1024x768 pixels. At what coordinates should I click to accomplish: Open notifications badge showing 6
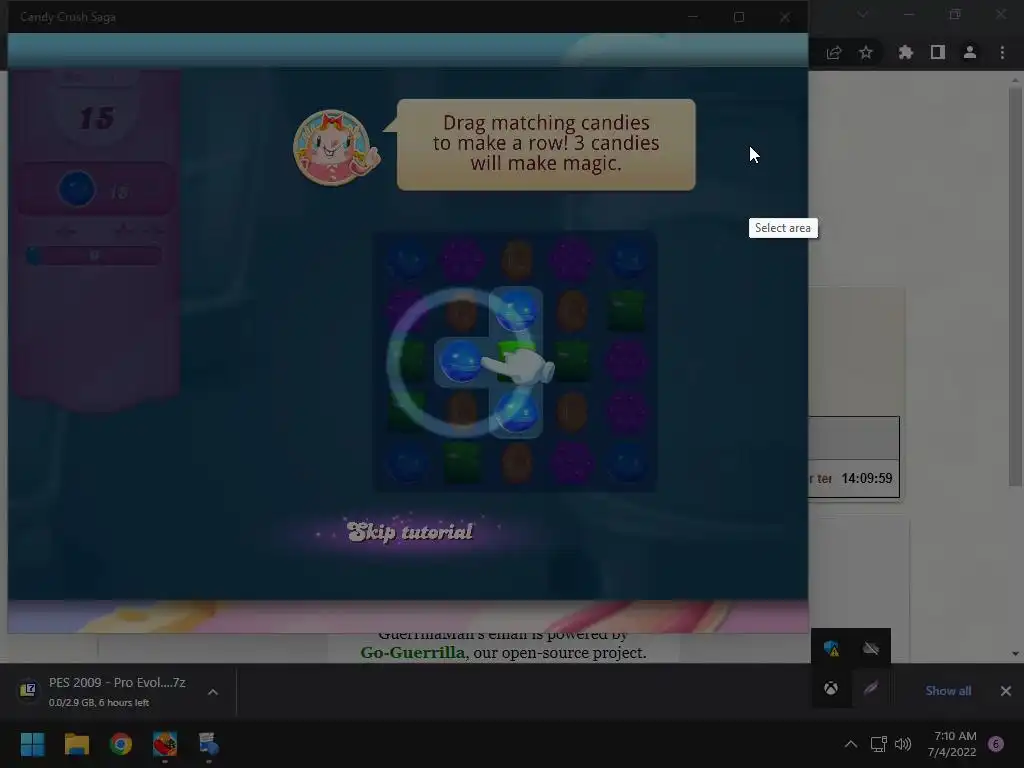pyautogui.click(x=996, y=744)
